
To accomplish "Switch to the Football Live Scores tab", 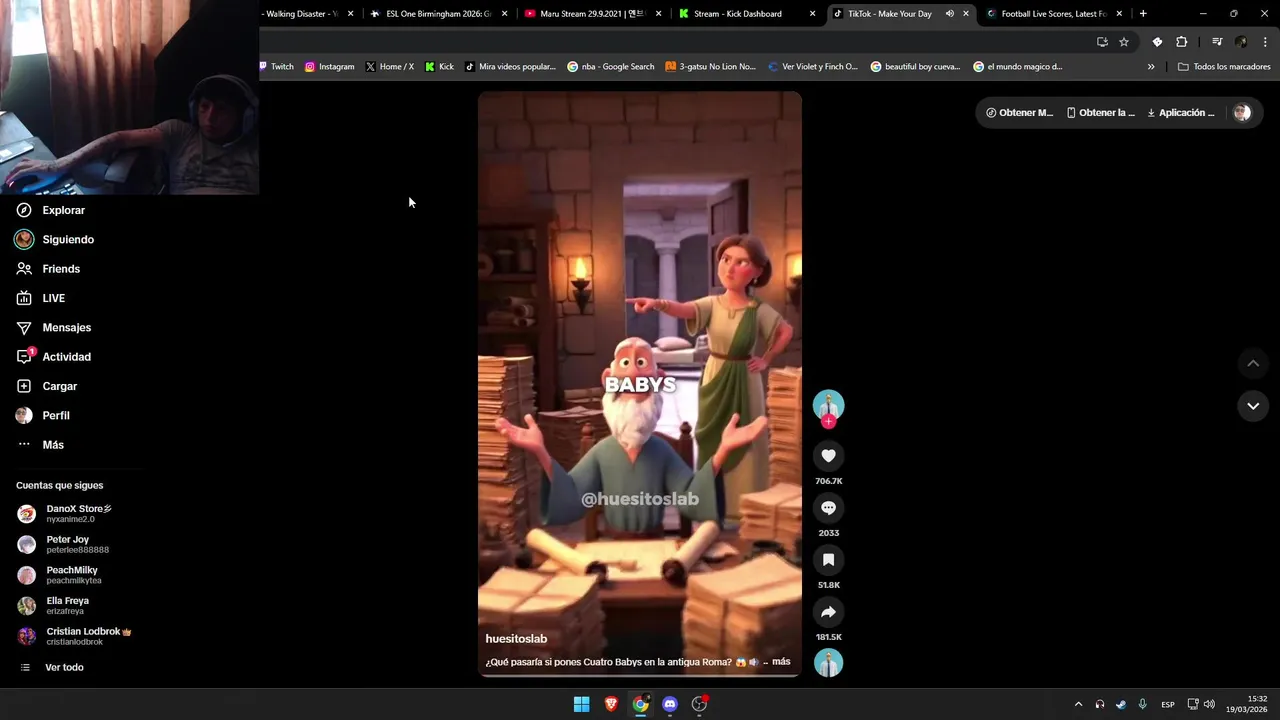I will point(1053,14).
